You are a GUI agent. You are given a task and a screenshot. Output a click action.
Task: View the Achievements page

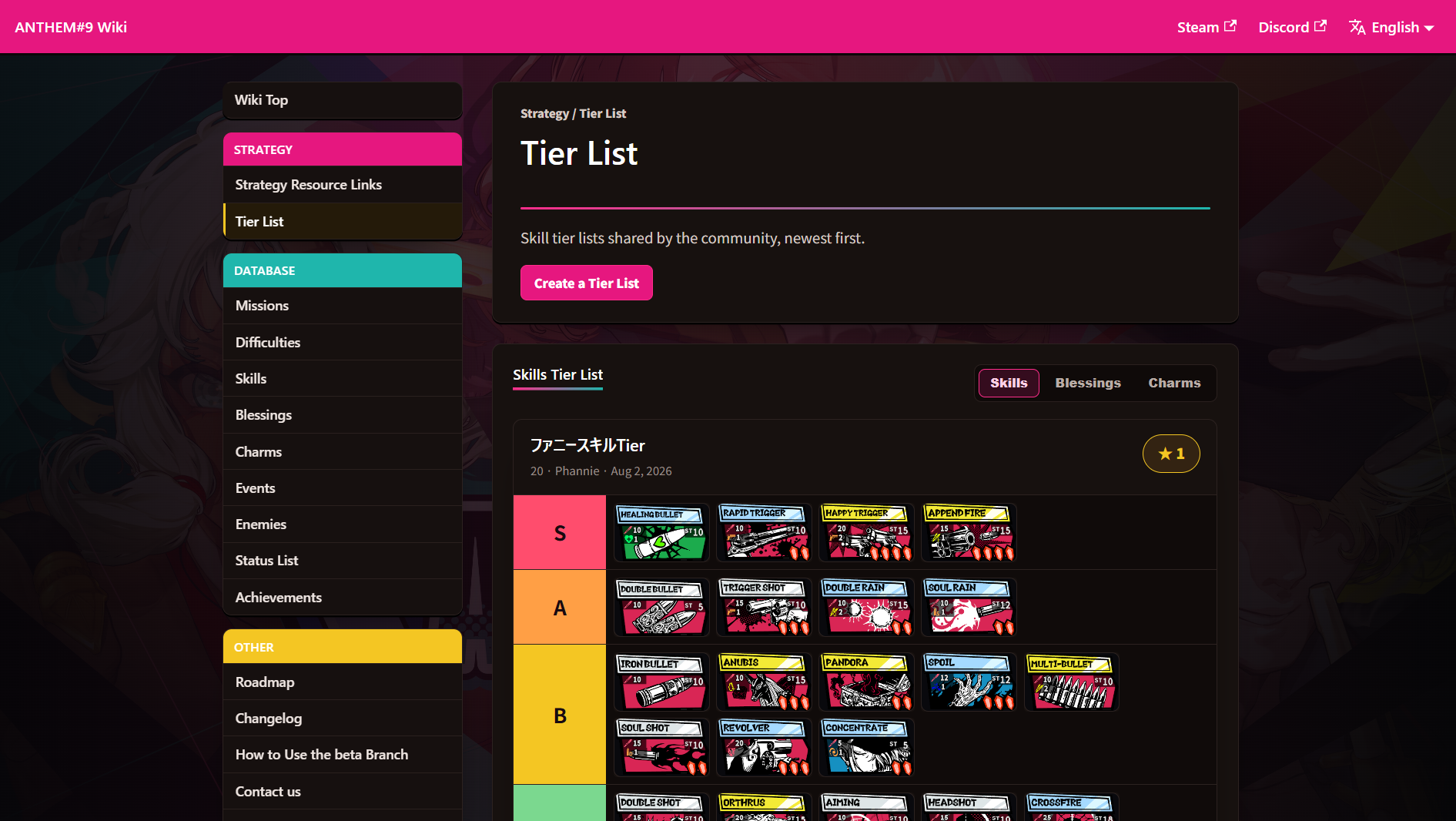[343, 598]
